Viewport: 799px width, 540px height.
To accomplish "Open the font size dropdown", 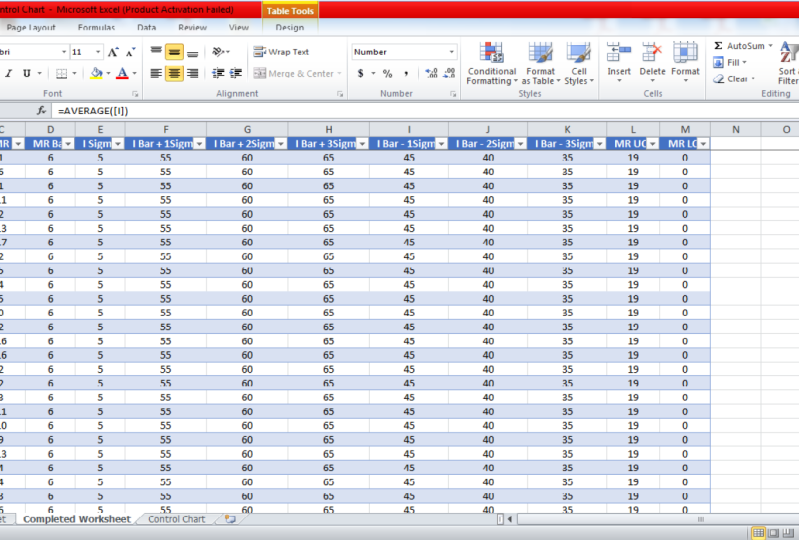I will 98,51.
